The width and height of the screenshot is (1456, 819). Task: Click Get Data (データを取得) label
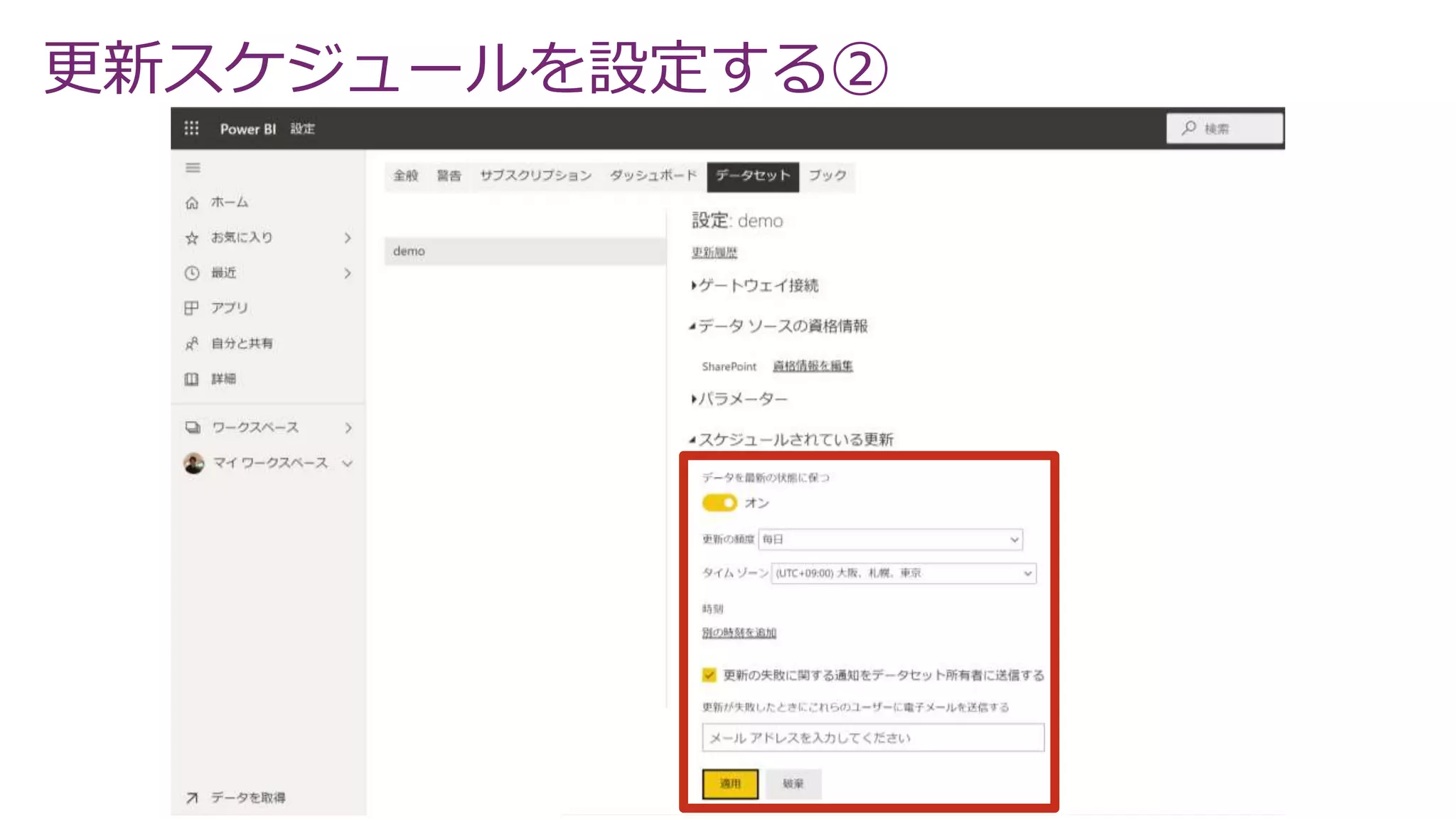point(248,798)
